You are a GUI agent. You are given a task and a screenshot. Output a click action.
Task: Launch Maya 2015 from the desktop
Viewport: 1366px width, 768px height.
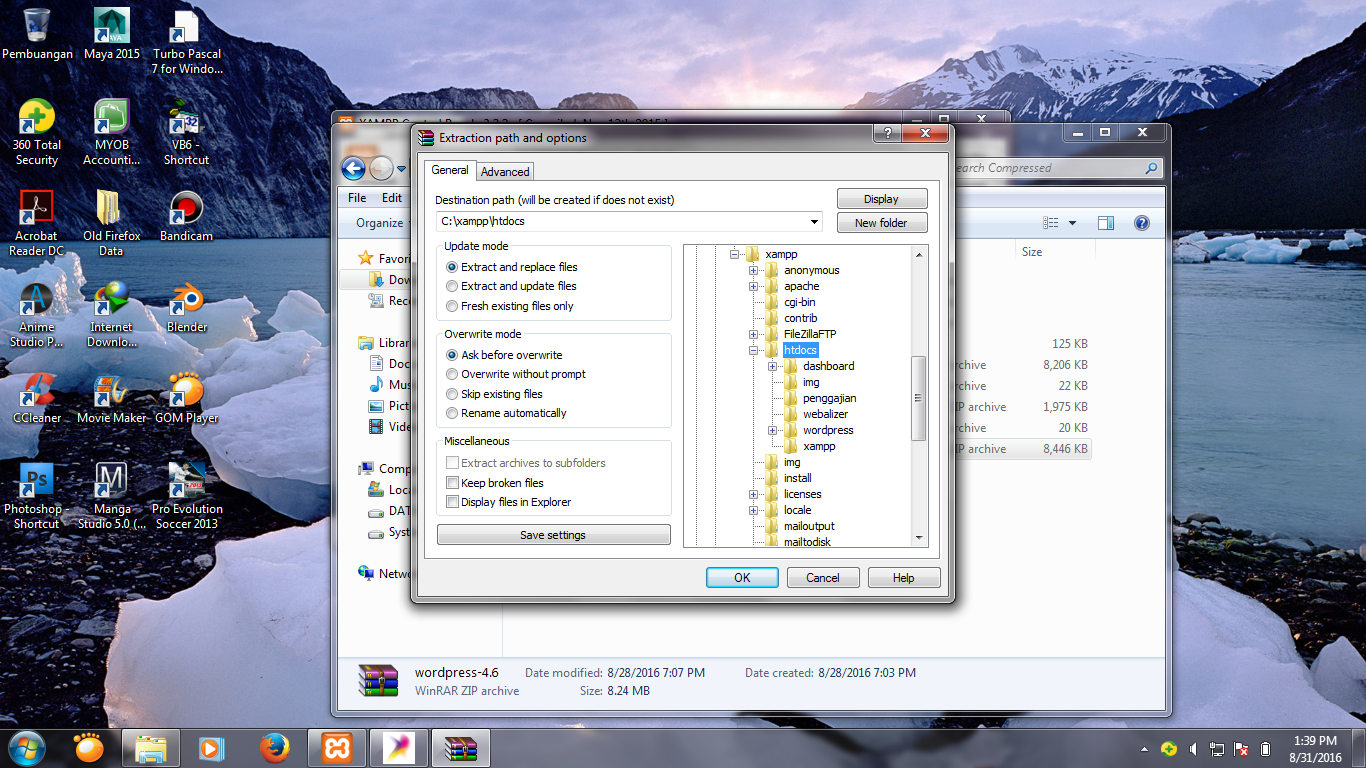(x=112, y=34)
